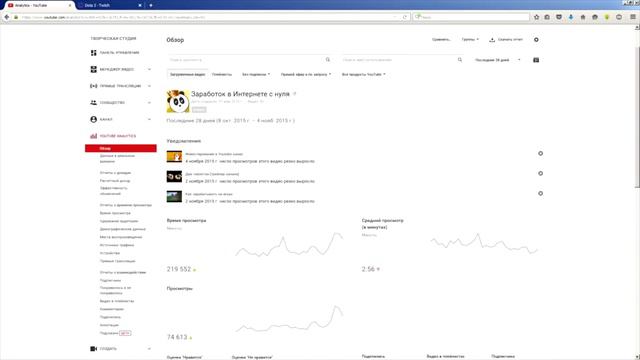Image resolution: width=640 pixels, height=360 pixels.
Task: Dismiss the last 2 ноября notification
Action: [x=540, y=193]
